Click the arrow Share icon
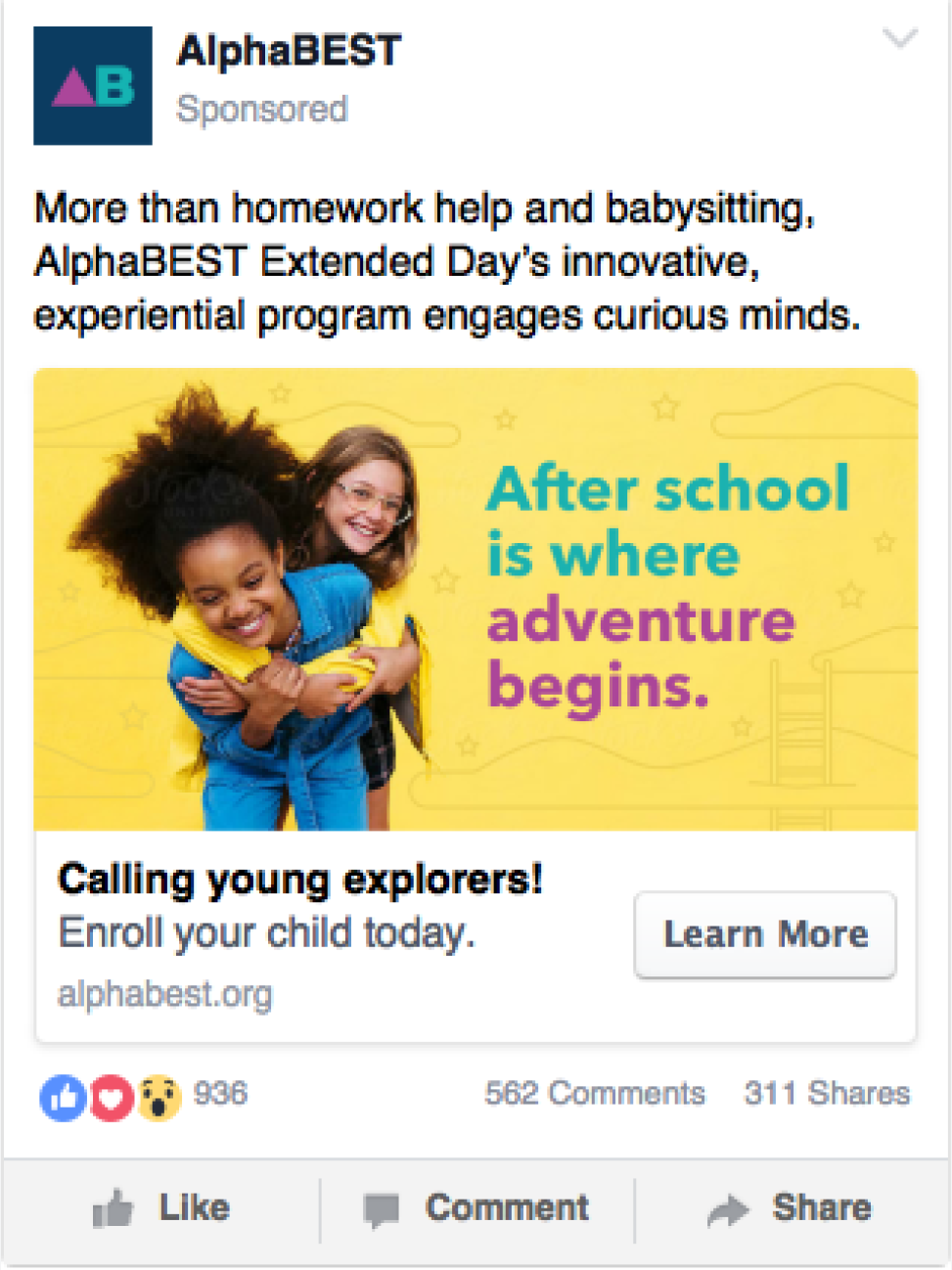Screen dimensions: 952x1270 coord(727,1209)
